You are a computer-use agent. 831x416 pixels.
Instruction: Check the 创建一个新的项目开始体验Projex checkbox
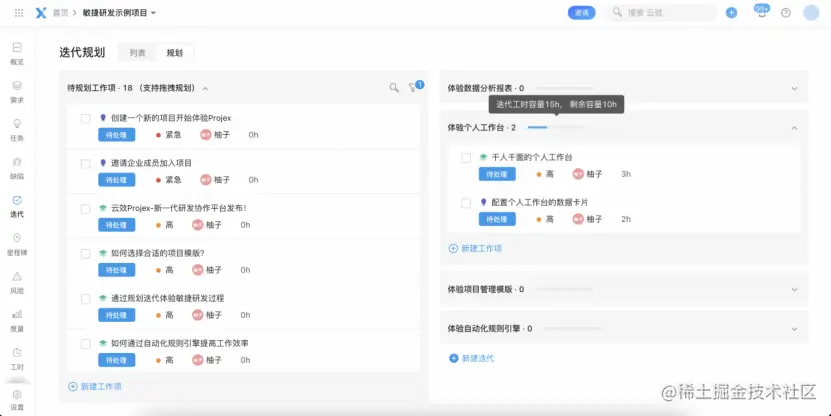pos(85,119)
